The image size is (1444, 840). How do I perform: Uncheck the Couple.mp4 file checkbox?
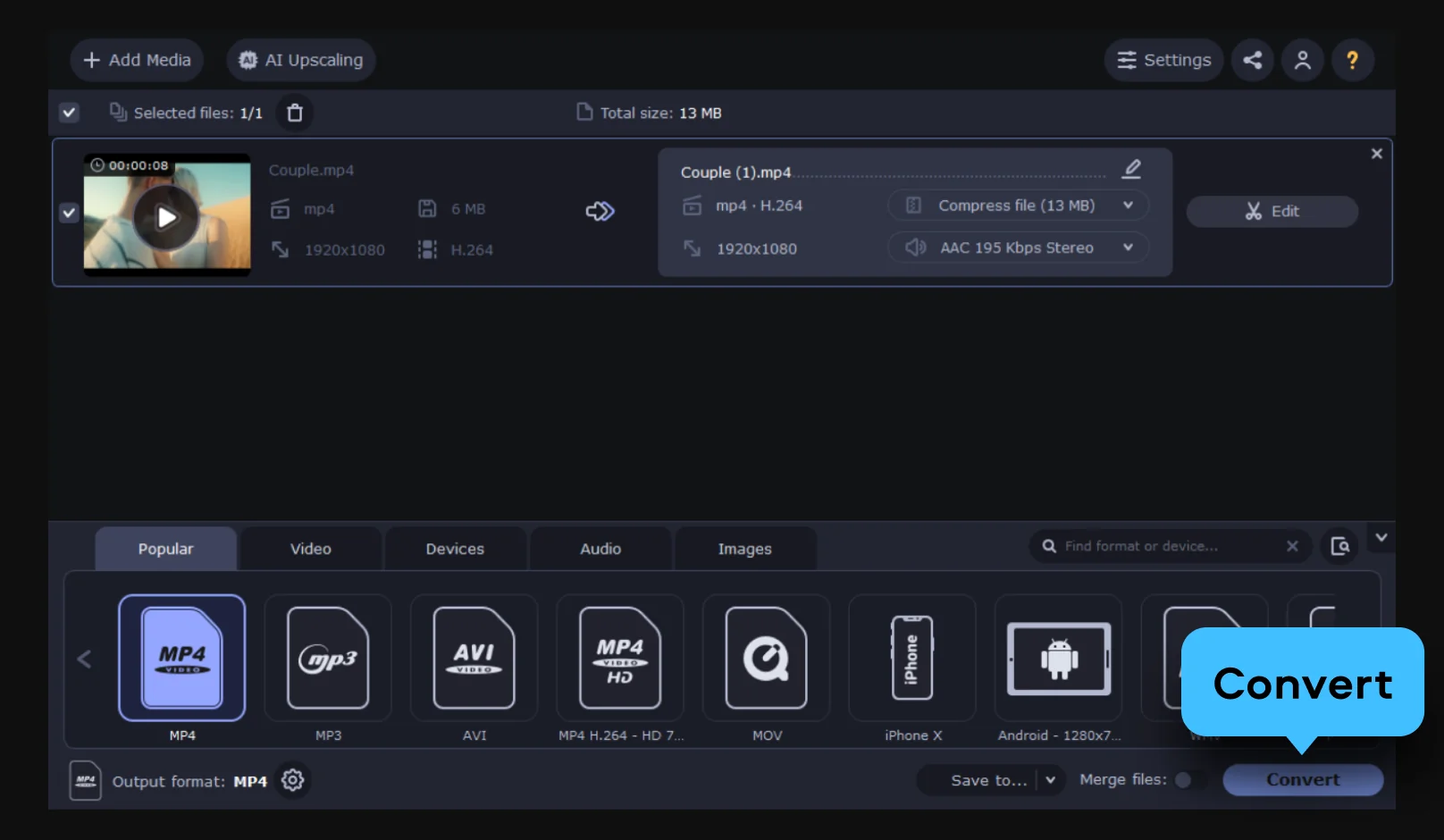69,213
